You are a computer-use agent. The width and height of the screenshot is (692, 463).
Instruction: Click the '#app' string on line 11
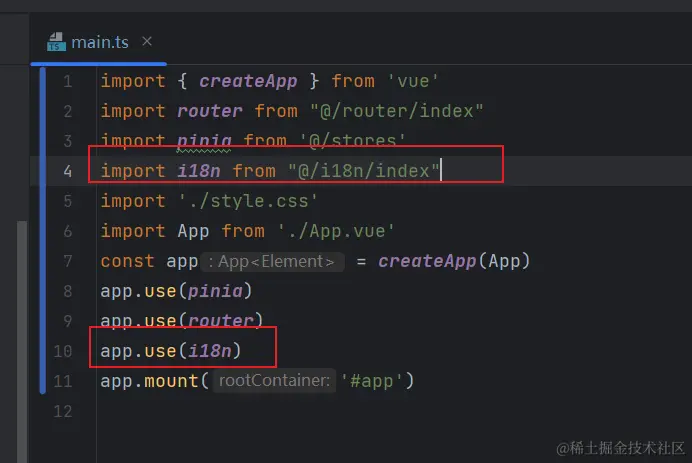[x=372, y=381]
